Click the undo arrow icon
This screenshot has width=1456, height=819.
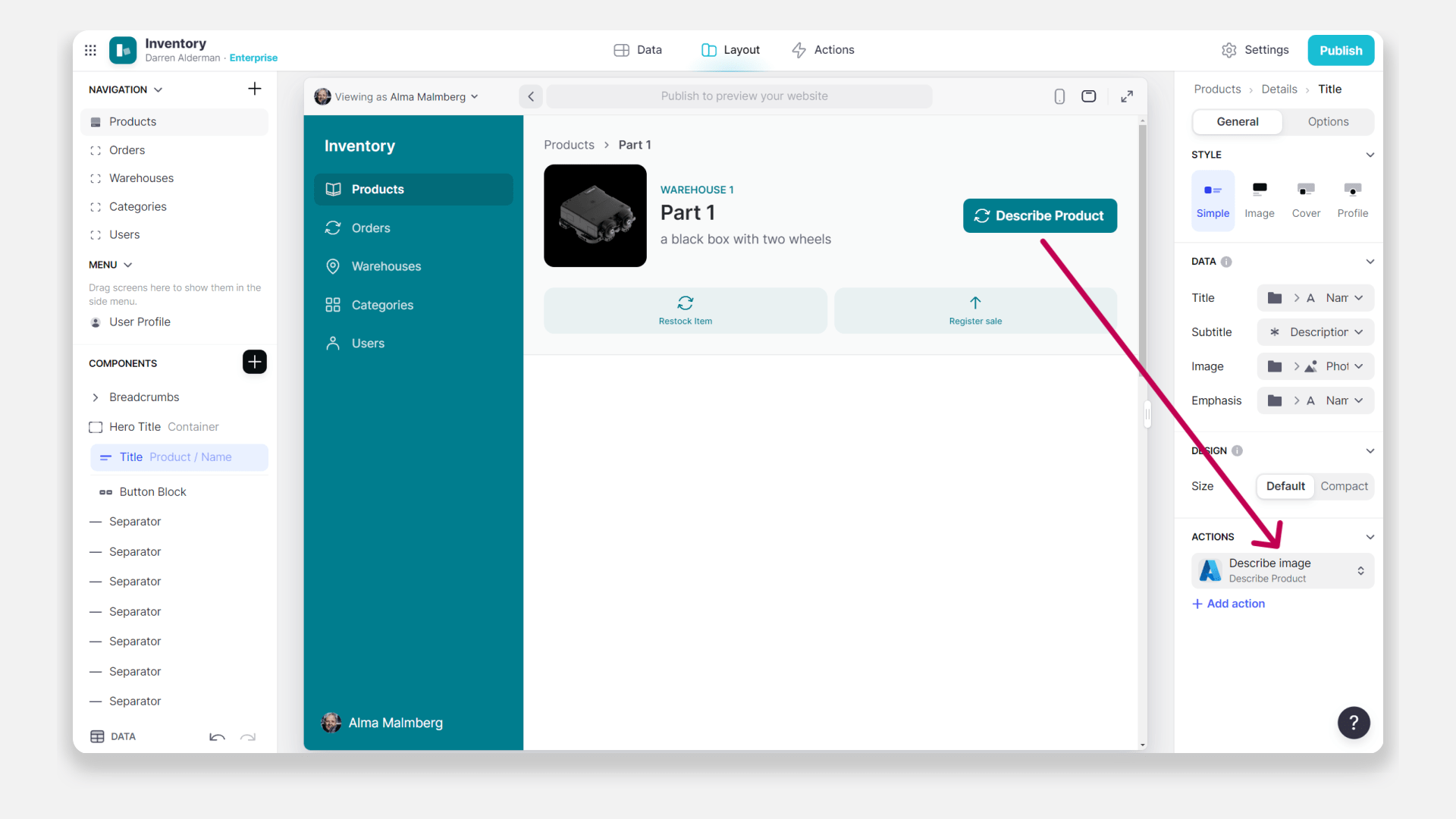[217, 737]
